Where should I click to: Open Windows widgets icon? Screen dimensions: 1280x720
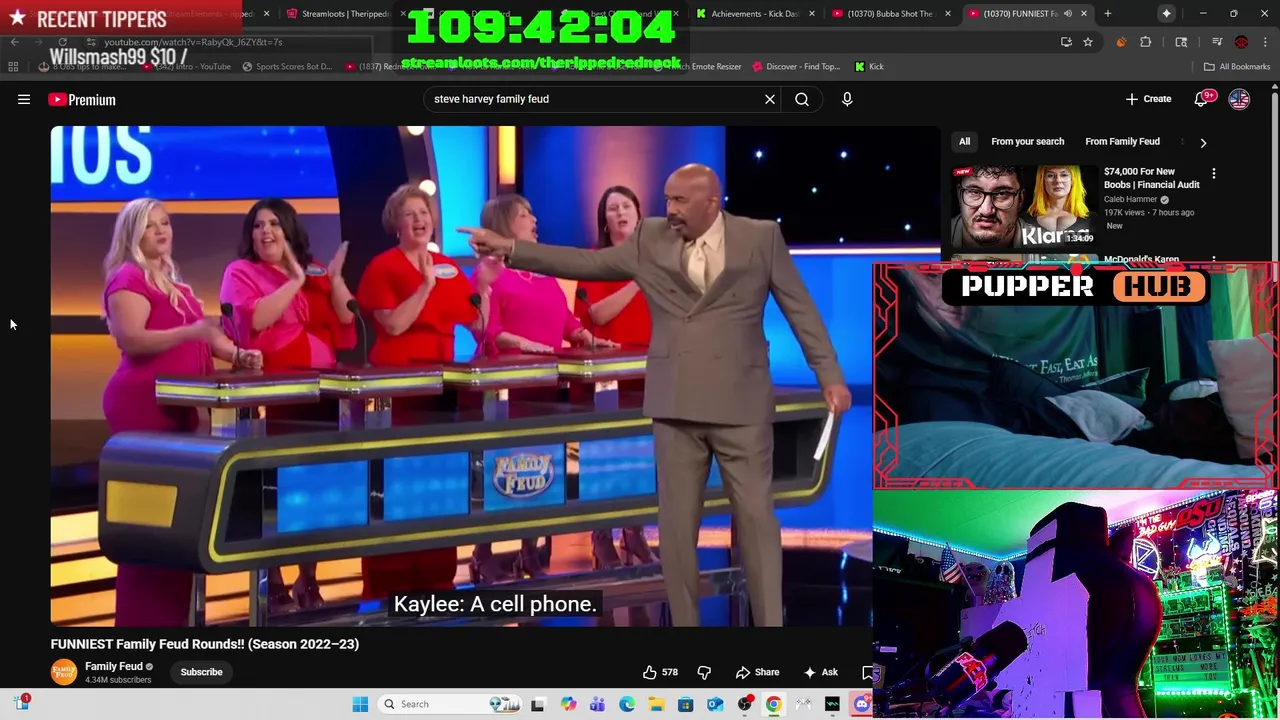coord(21,703)
